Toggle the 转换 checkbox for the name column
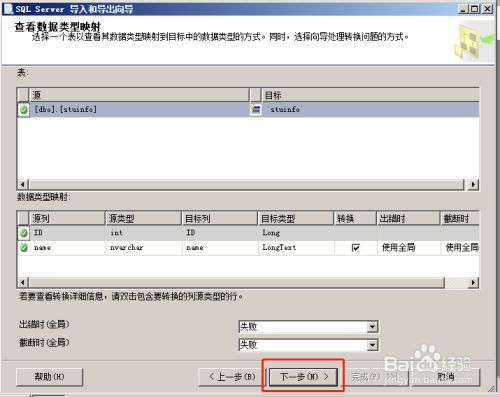500x397 pixels. coord(356,248)
